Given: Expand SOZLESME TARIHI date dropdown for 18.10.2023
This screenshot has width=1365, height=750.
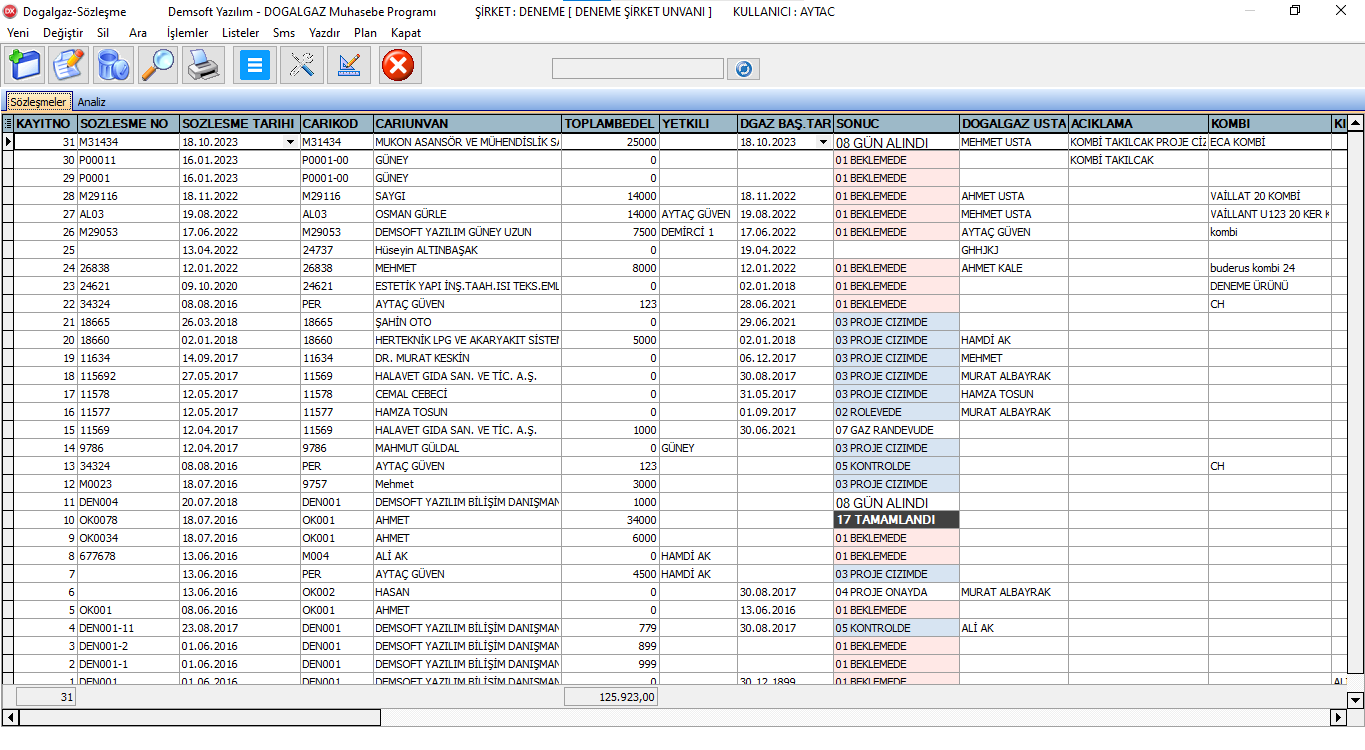Looking at the screenshot, I should click(290, 142).
